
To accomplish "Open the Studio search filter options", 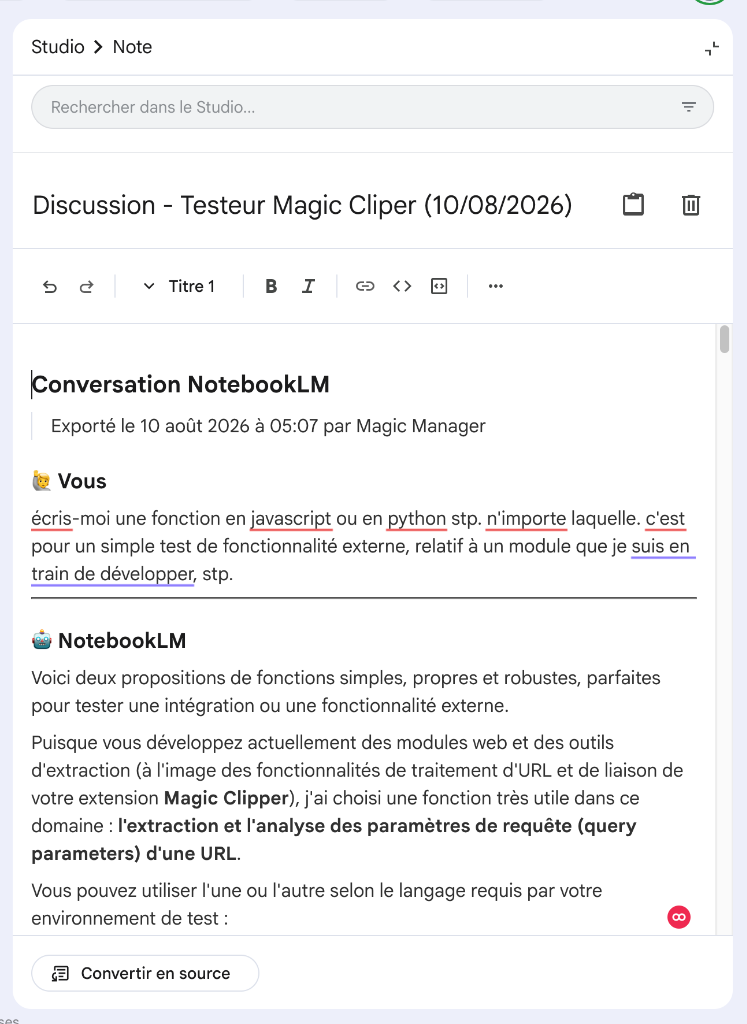I will [x=688, y=107].
